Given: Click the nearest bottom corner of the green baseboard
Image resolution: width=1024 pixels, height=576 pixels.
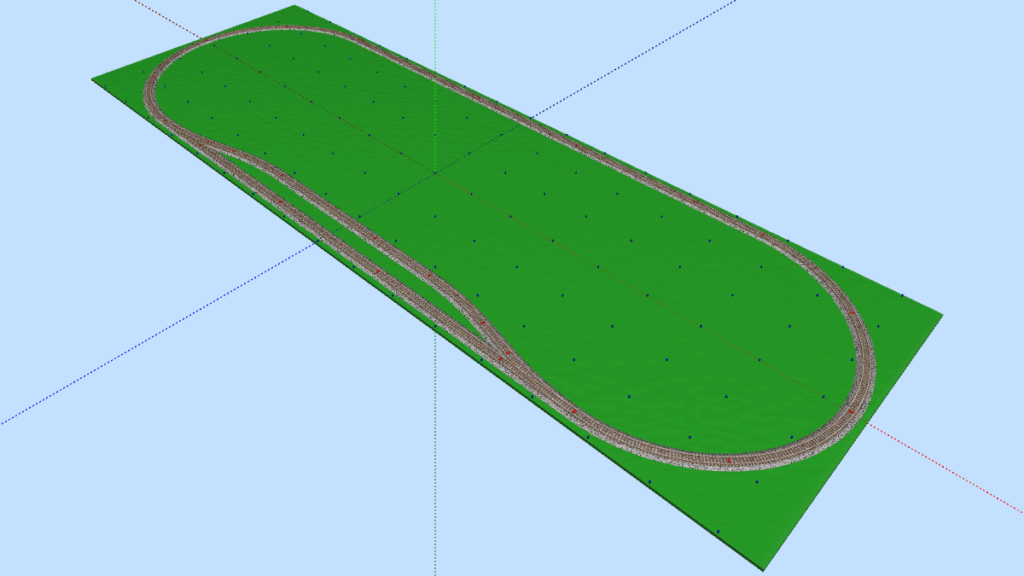Looking at the screenshot, I should [765, 569].
